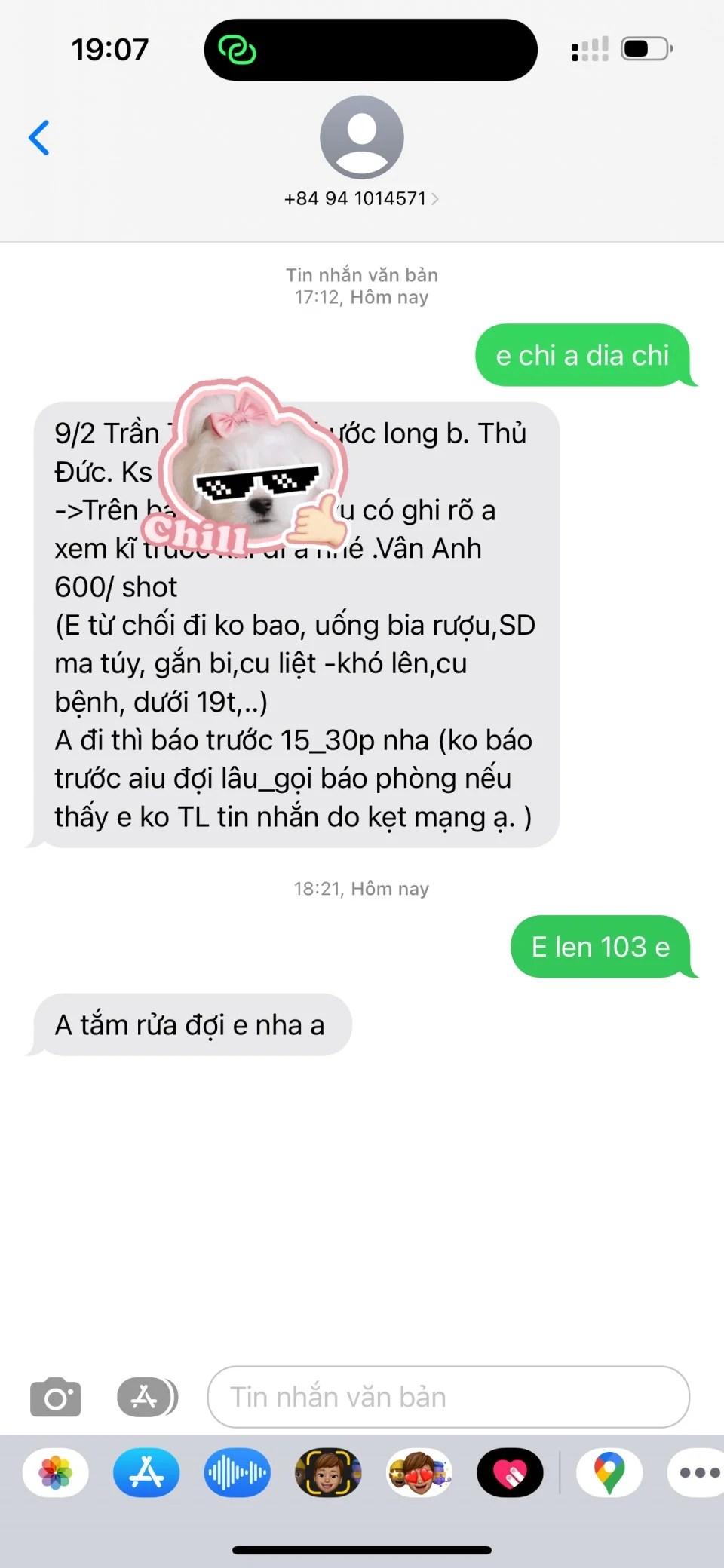Image resolution: width=724 pixels, height=1568 pixels.
Task: Select the 'A tắm rửa đợi e' message
Action: pyautogui.click(x=190, y=1024)
